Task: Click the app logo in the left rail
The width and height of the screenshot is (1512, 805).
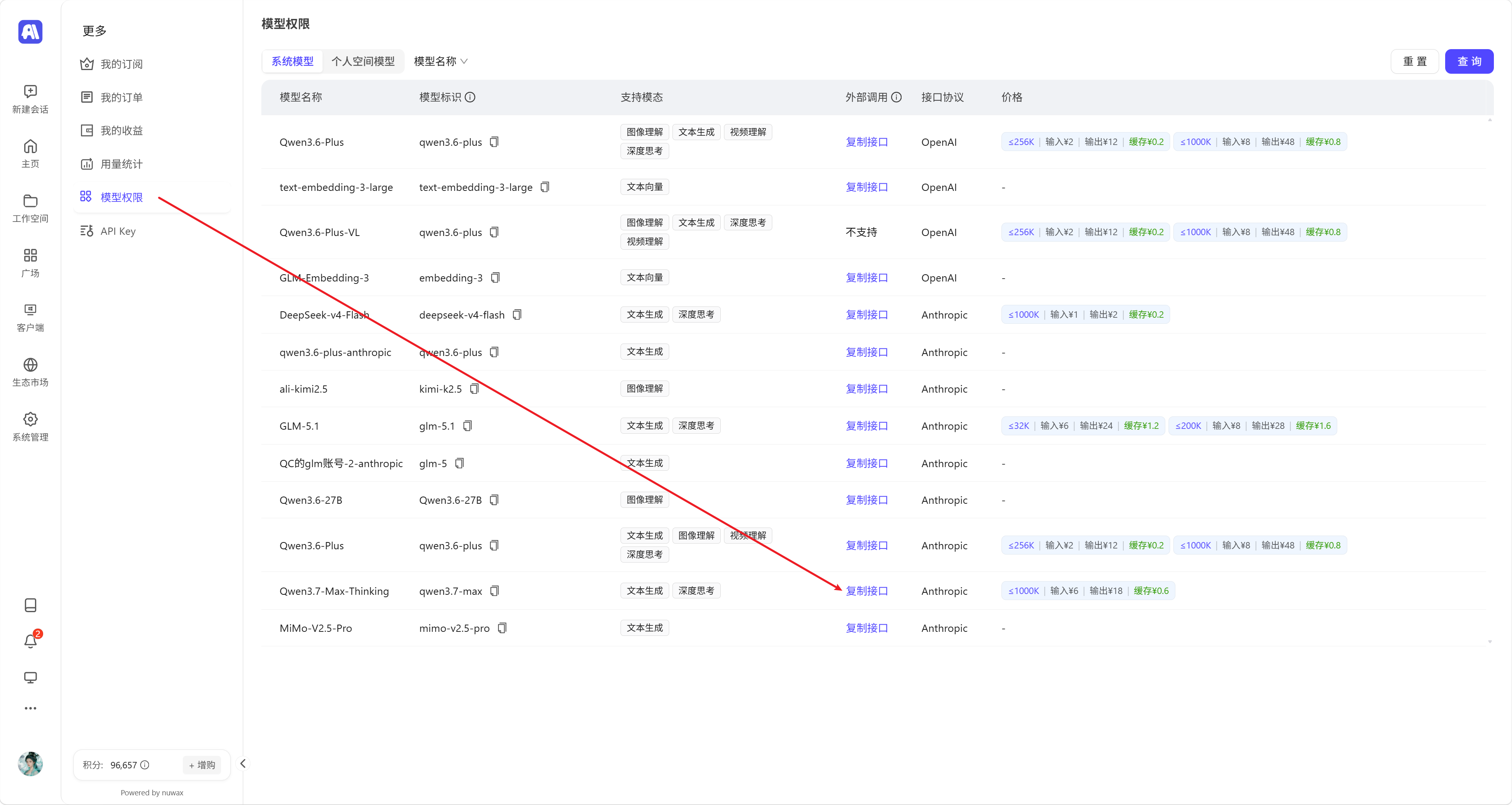Action: [31, 32]
